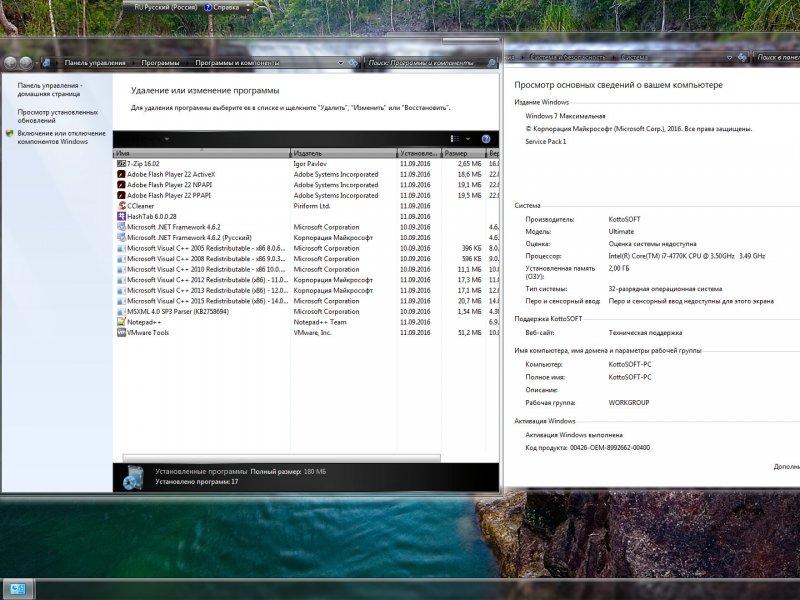Select Microsoft Visual C++ 2015 Redistributable row name

click(208, 301)
